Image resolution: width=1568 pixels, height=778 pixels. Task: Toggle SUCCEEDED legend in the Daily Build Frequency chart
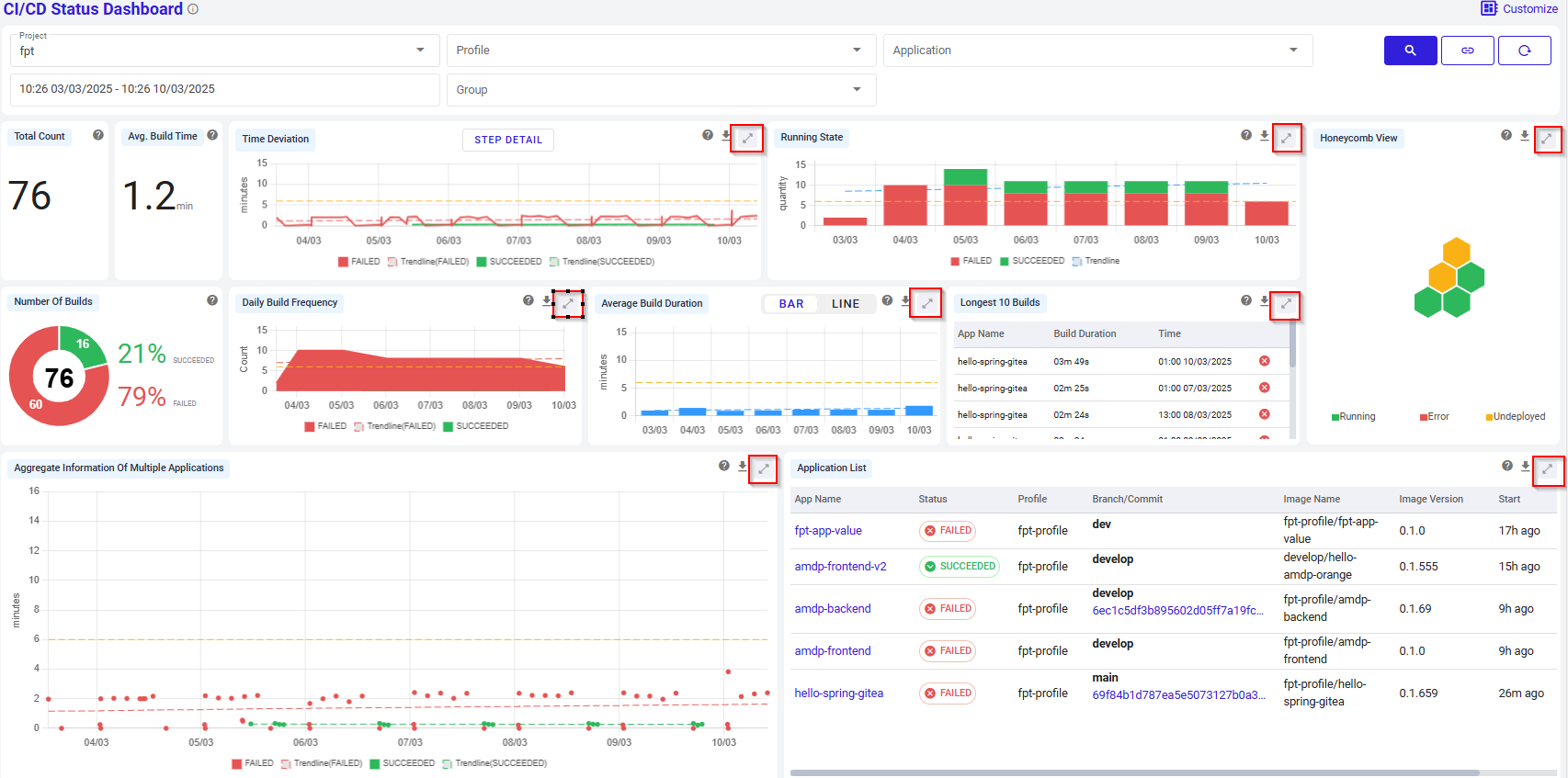click(x=476, y=426)
